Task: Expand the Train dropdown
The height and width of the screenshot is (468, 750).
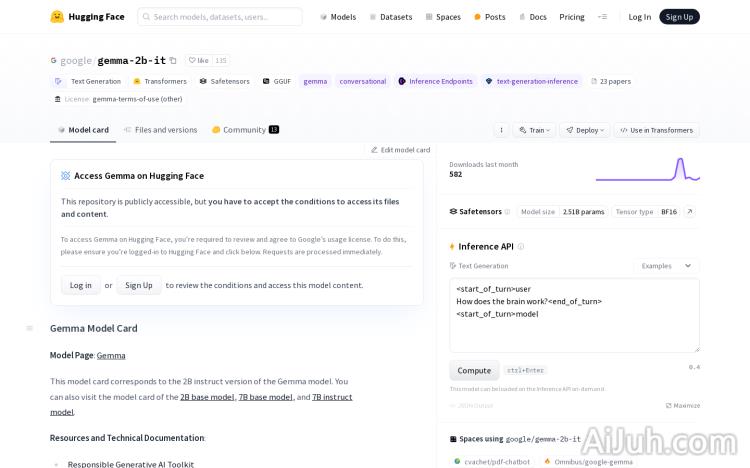Action: [534, 130]
